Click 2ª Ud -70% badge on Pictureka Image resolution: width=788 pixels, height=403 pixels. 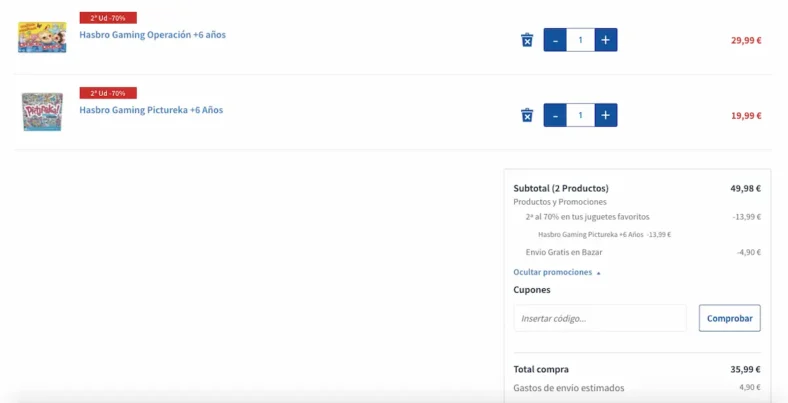coord(108,93)
